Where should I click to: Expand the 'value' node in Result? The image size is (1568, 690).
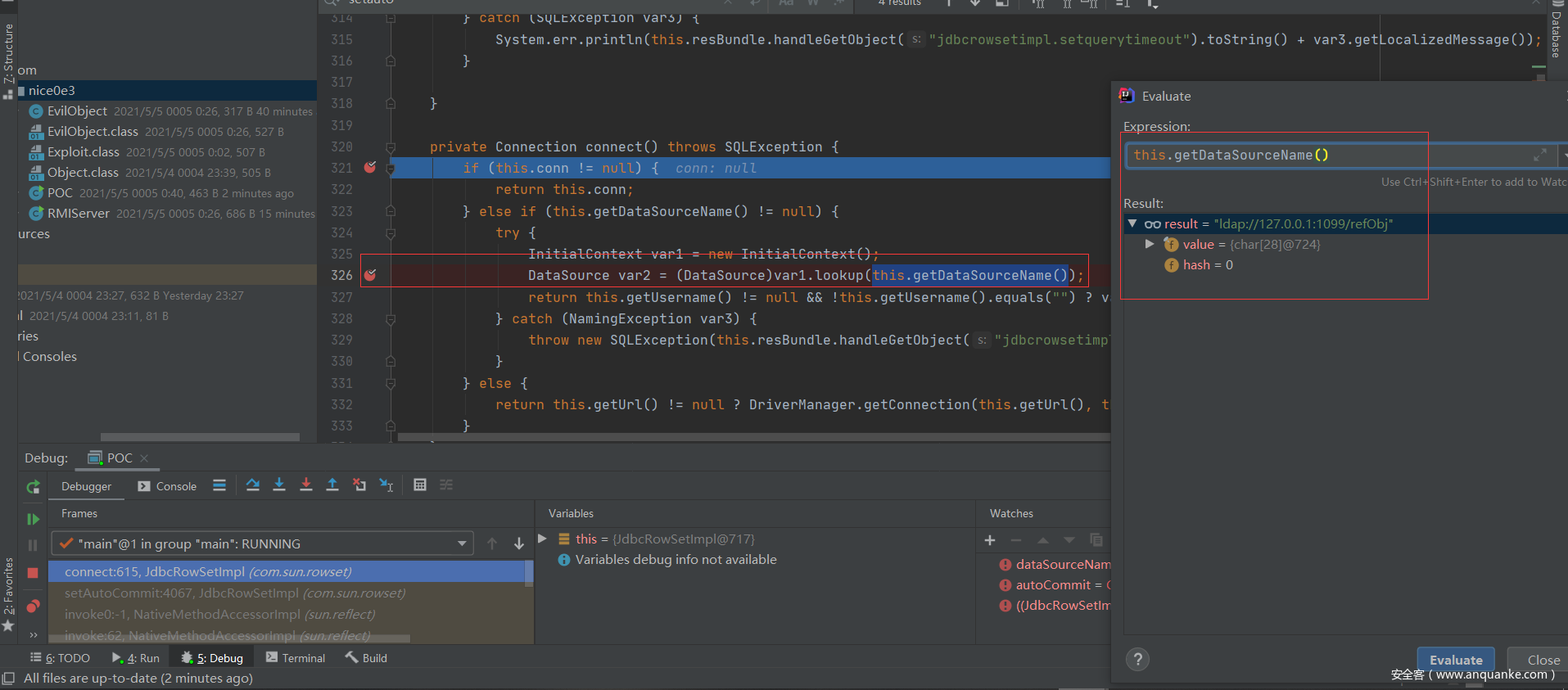pos(1150,244)
